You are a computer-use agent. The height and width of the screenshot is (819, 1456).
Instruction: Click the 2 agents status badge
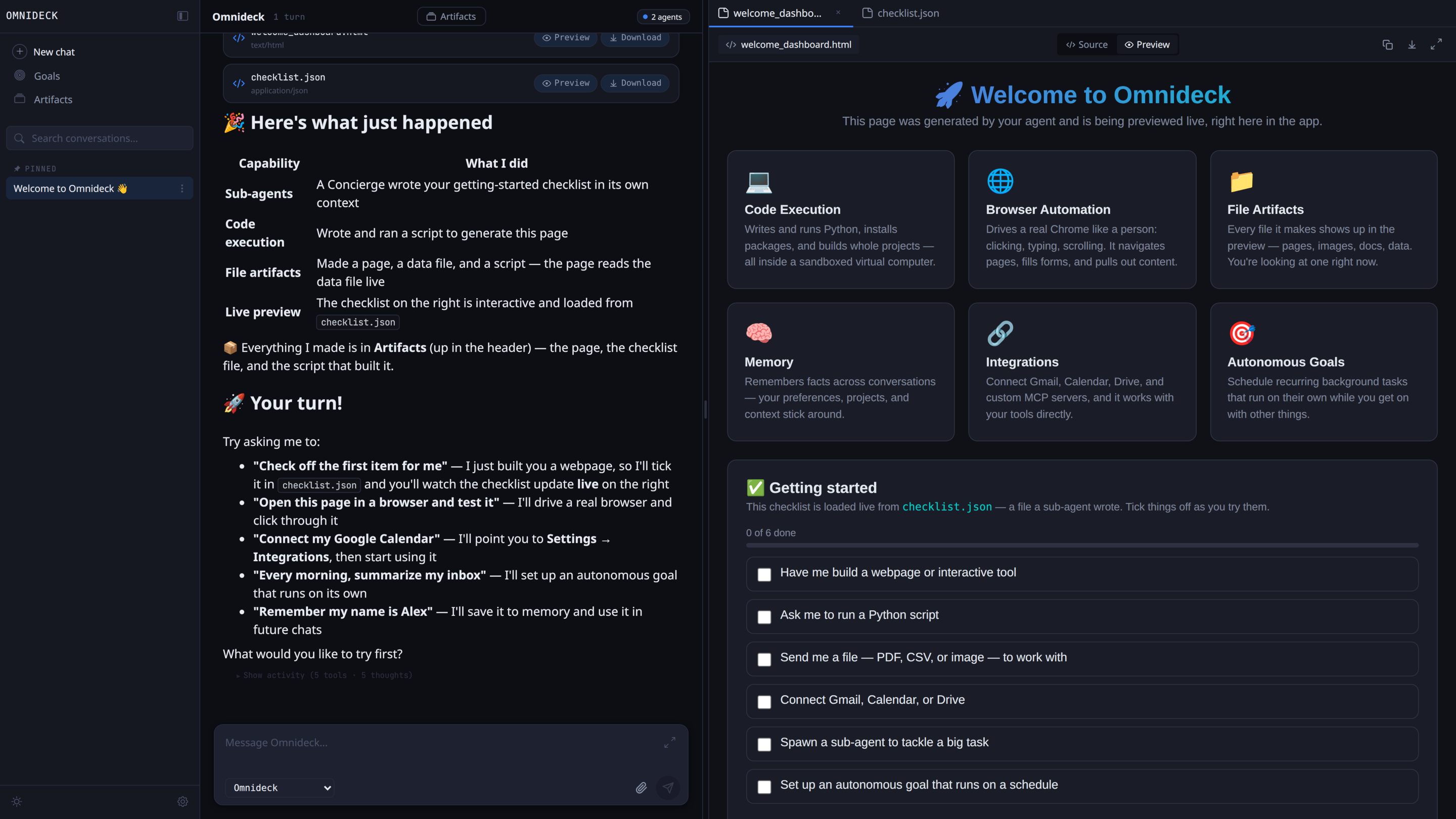click(x=662, y=17)
